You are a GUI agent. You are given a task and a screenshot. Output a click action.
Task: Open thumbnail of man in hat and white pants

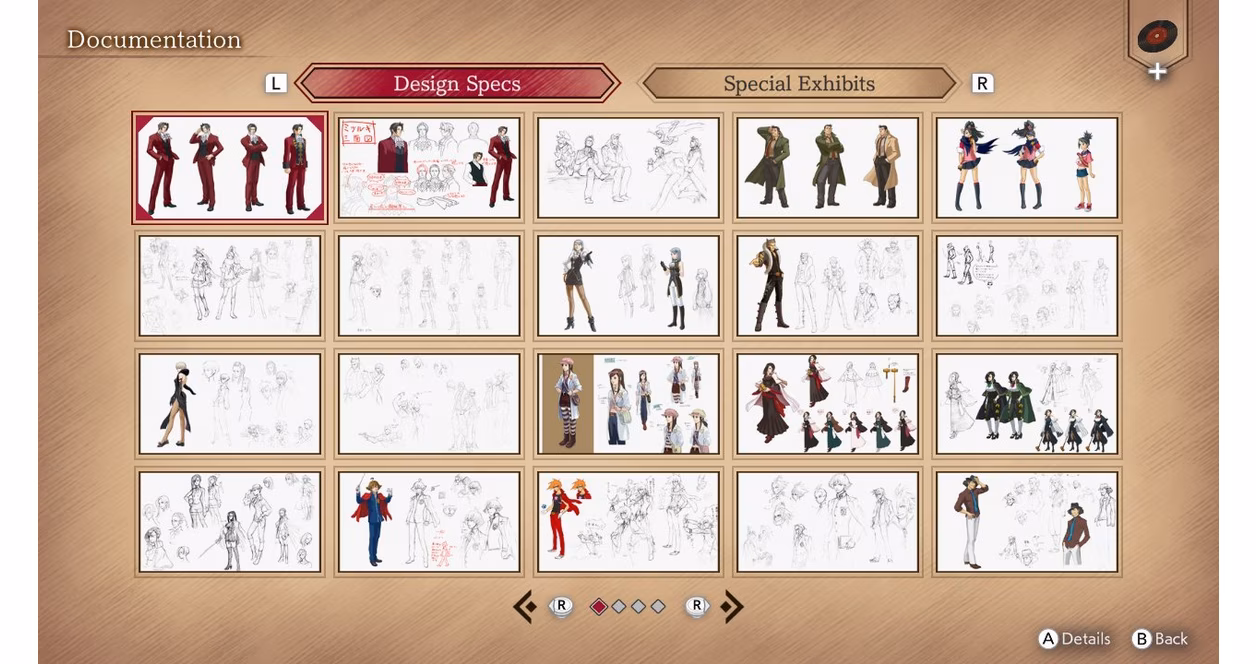(1026, 522)
